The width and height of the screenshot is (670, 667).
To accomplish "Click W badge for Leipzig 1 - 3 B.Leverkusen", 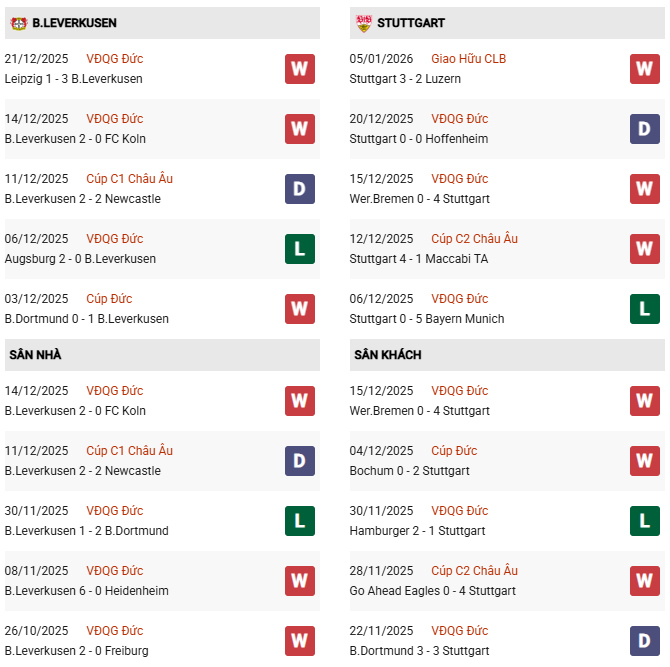I will tap(299, 69).
